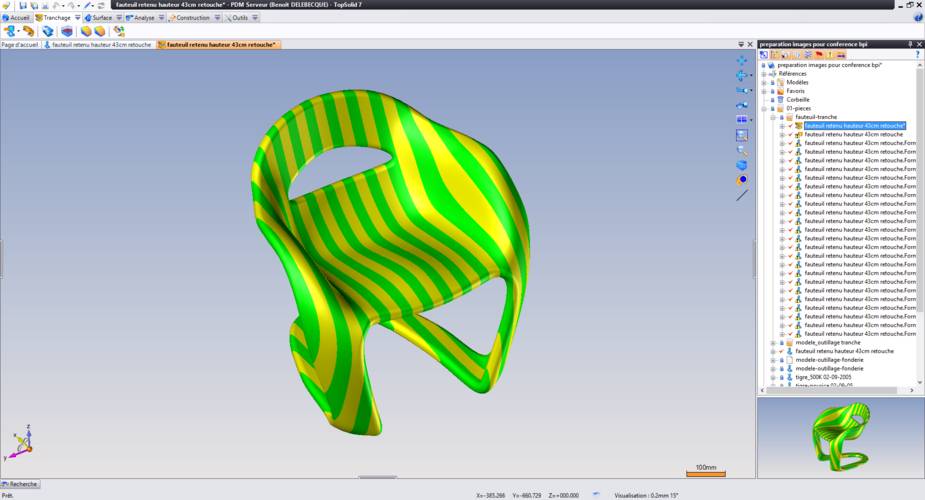Click the pin icon on project panel header
Viewport: 925px width, 500px height.
pos(910,44)
